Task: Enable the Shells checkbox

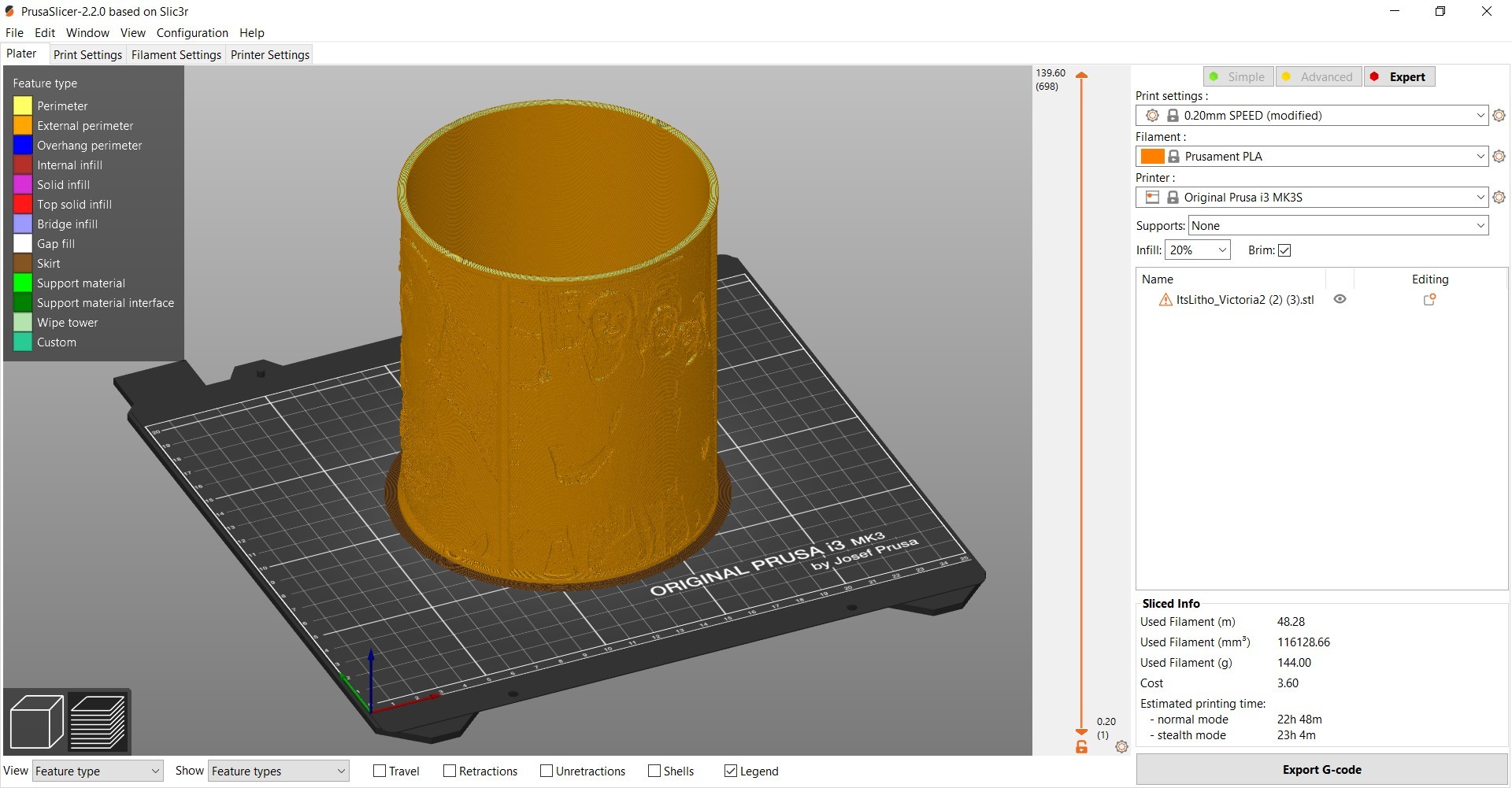Action: click(654, 771)
